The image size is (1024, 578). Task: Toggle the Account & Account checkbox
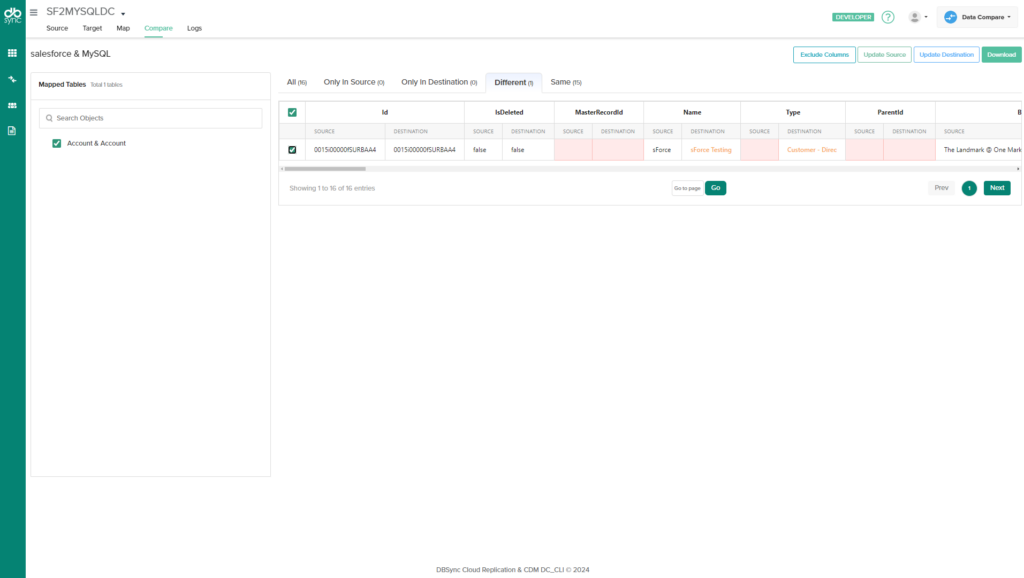point(57,143)
